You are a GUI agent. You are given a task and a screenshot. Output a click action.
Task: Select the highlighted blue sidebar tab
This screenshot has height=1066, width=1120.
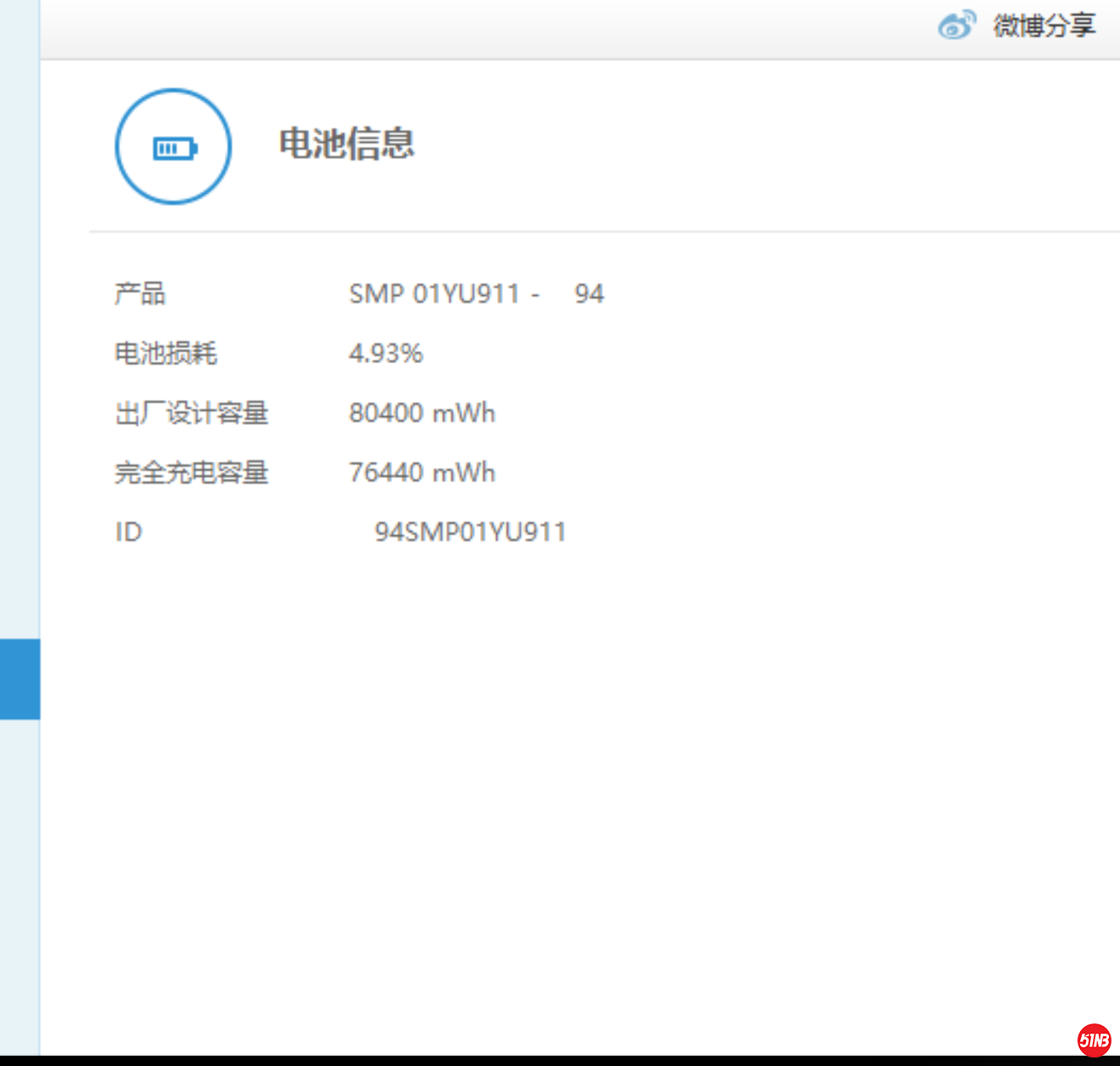coord(20,679)
